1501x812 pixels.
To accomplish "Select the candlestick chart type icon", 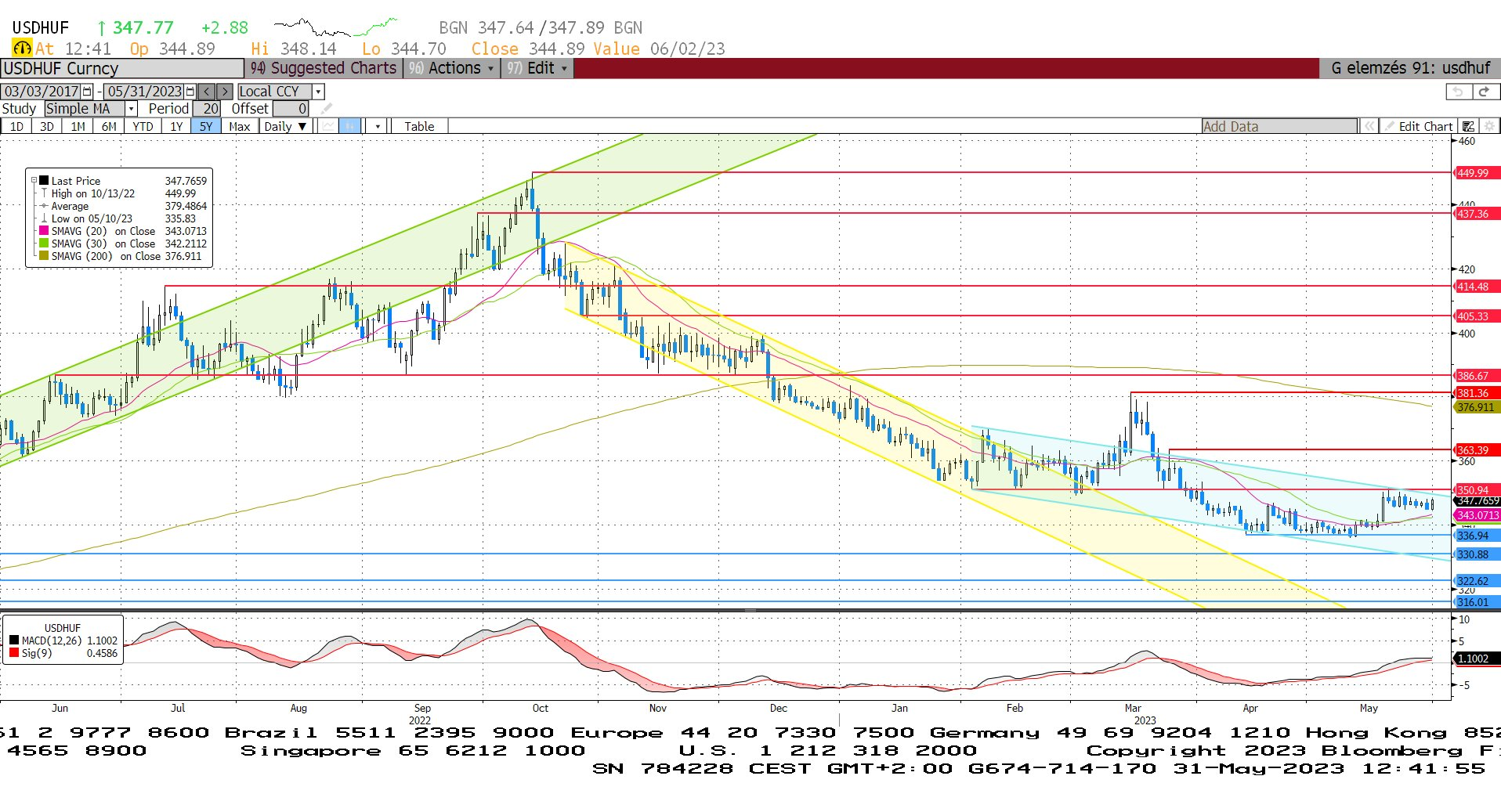I will [x=349, y=126].
